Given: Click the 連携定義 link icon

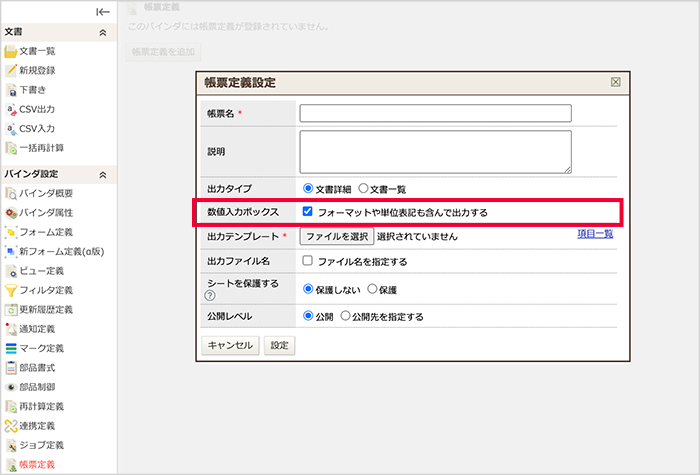Looking at the screenshot, I should [11, 426].
